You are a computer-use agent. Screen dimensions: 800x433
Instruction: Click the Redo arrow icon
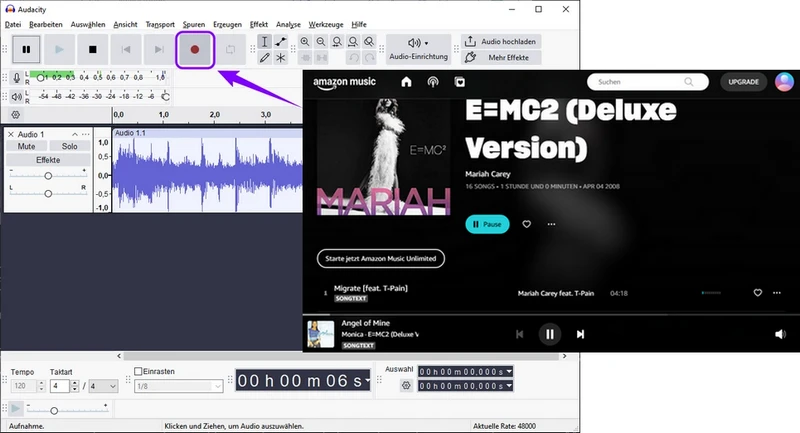click(x=369, y=58)
